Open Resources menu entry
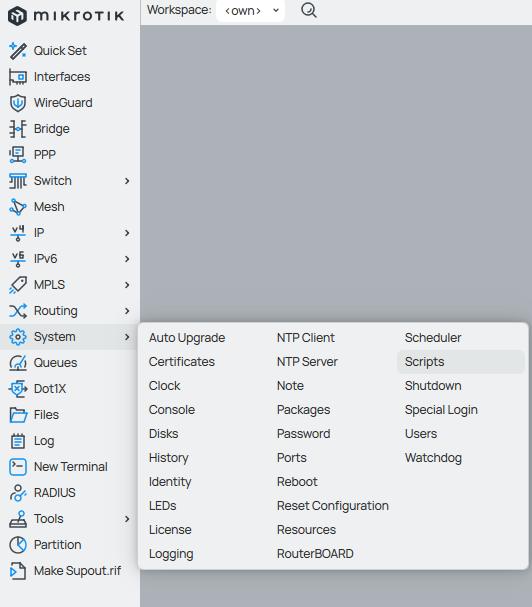This screenshot has width=532, height=607. [306, 530]
